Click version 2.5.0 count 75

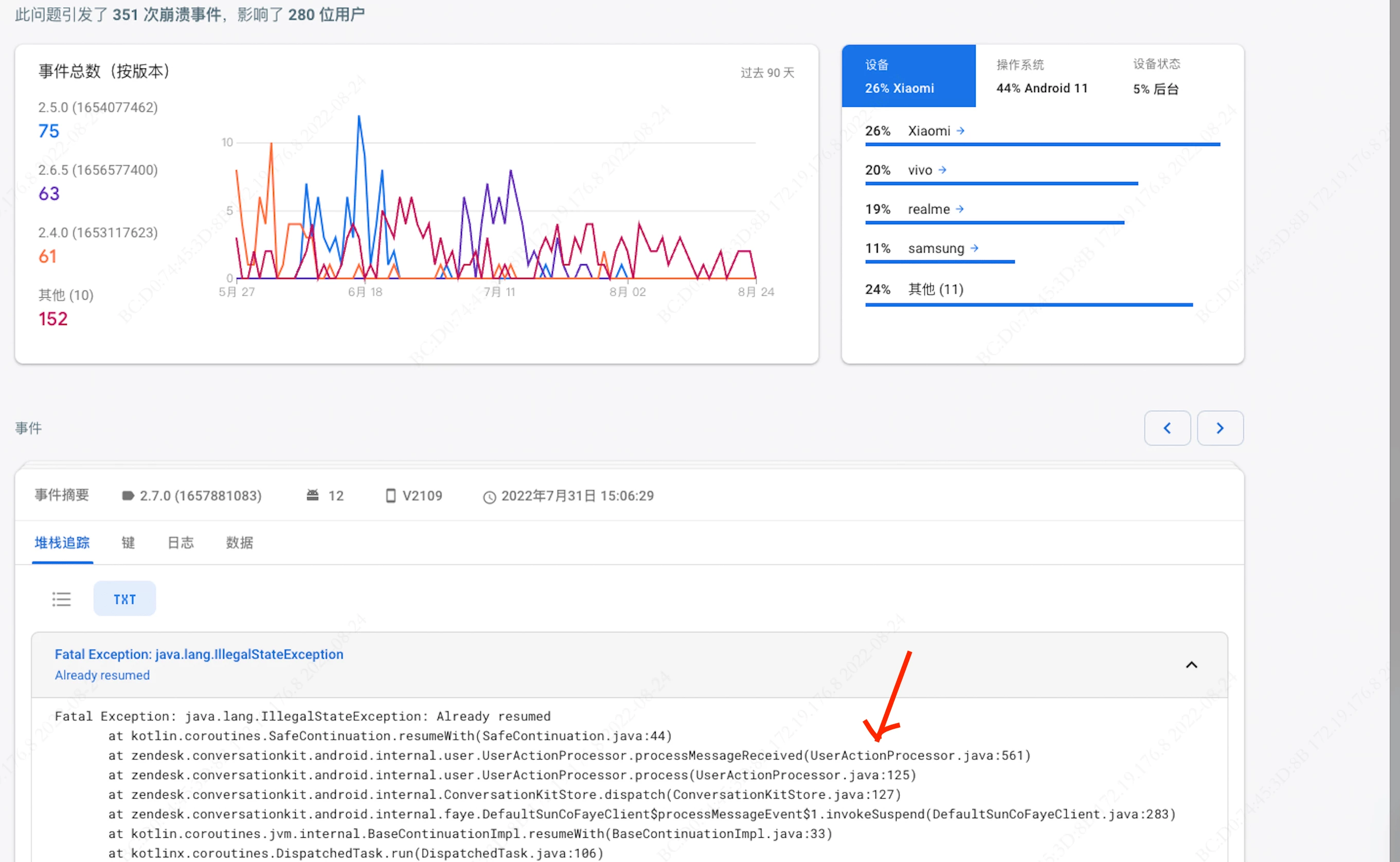pyautogui.click(x=49, y=131)
